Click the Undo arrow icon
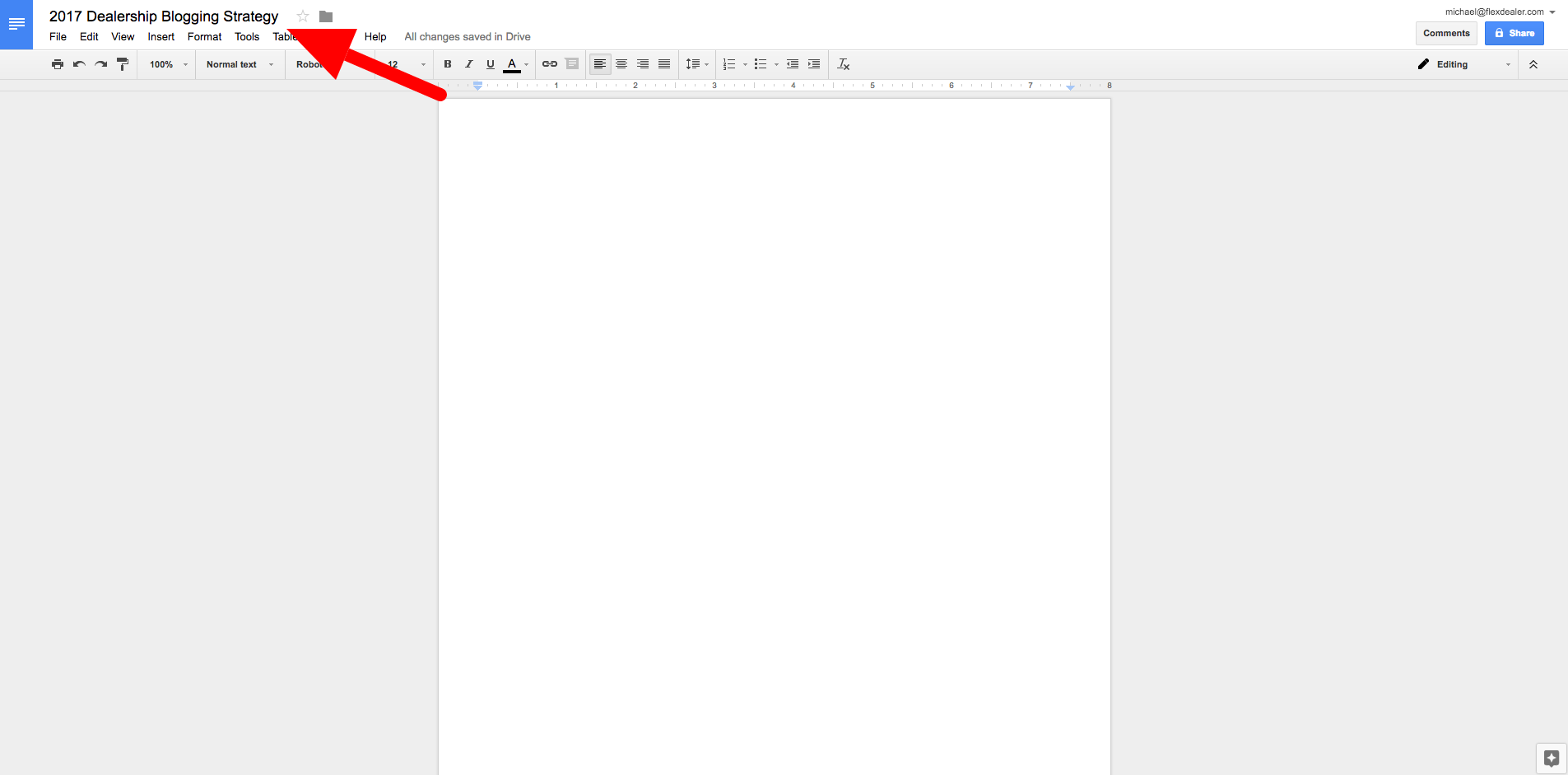The image size is (1568, 775). [x=79, y=64]
